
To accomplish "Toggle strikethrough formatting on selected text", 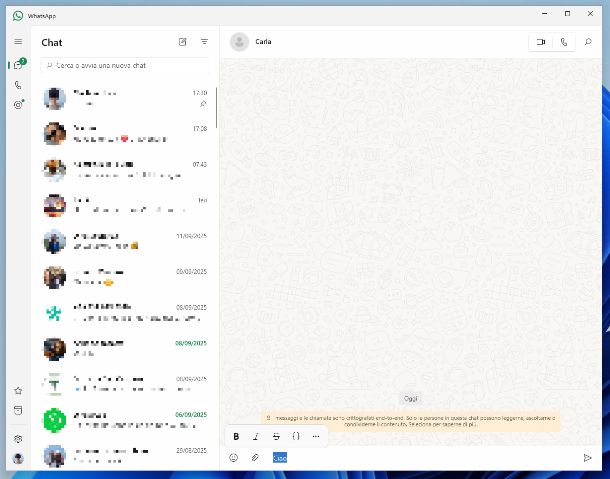I will (276, 436).
